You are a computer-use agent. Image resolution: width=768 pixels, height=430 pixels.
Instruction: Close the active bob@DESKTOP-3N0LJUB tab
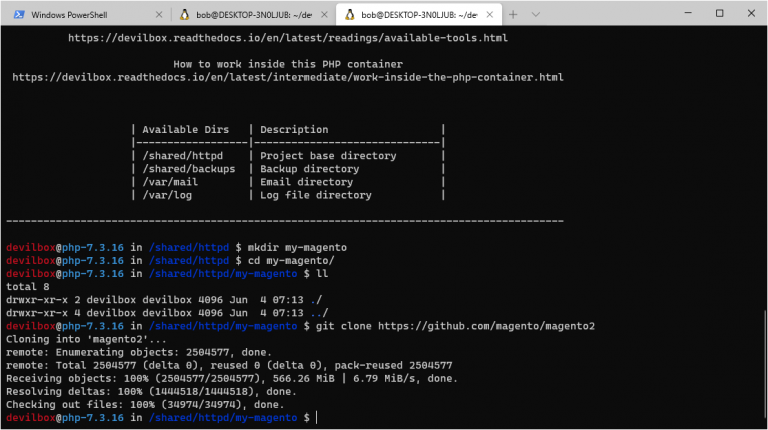tap(487, 15)
